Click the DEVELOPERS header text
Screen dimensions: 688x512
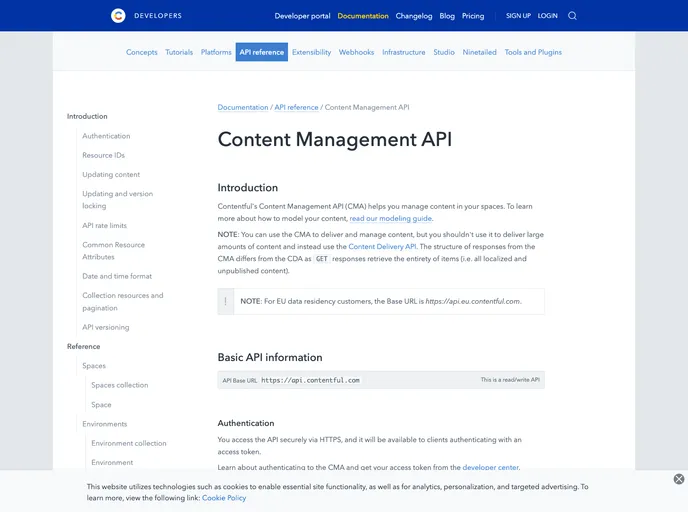coord(158,16)
